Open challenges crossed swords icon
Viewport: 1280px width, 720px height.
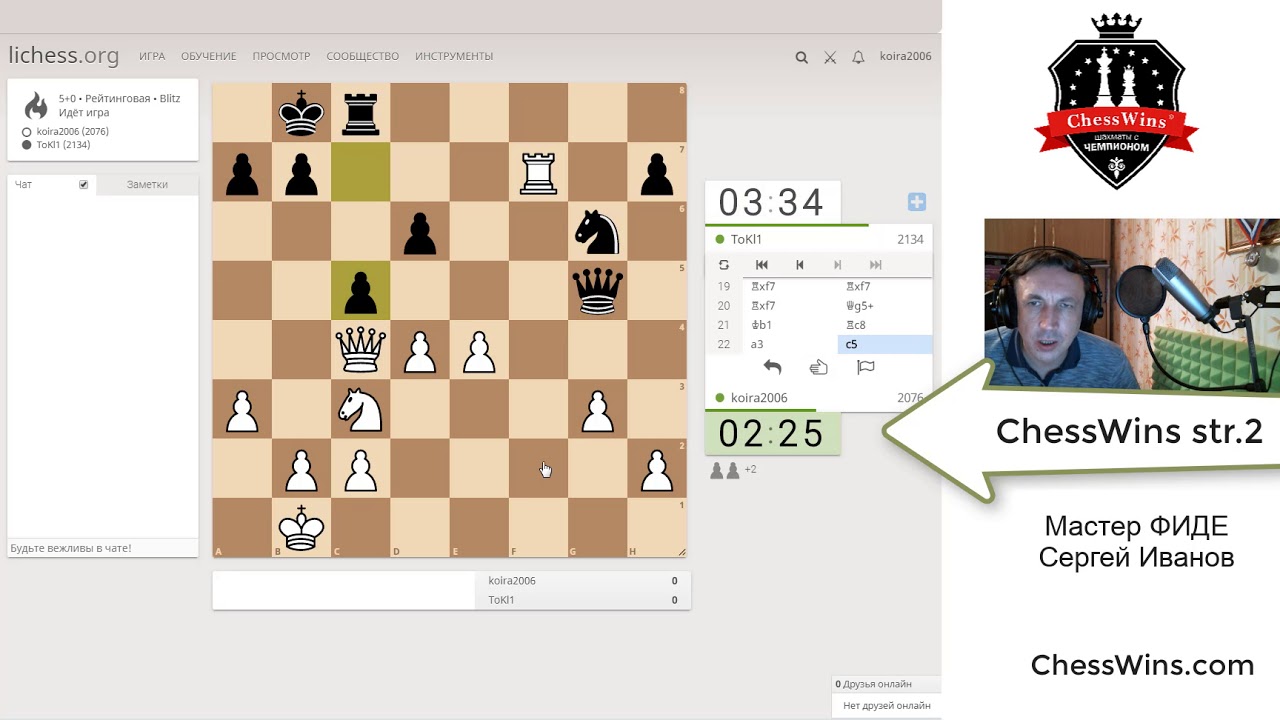[830, 57]
